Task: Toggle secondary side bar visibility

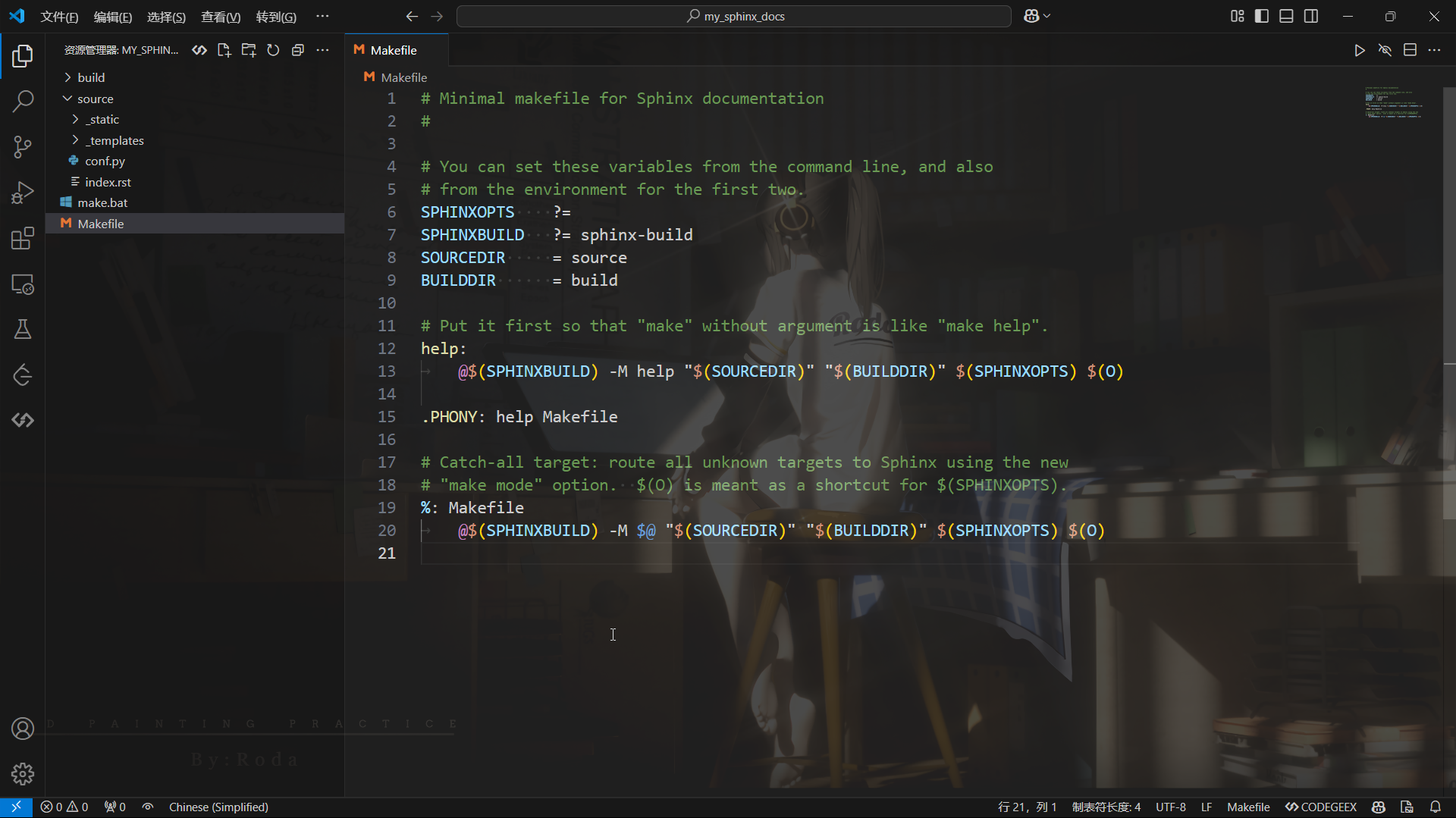Action: point(1311,16)
